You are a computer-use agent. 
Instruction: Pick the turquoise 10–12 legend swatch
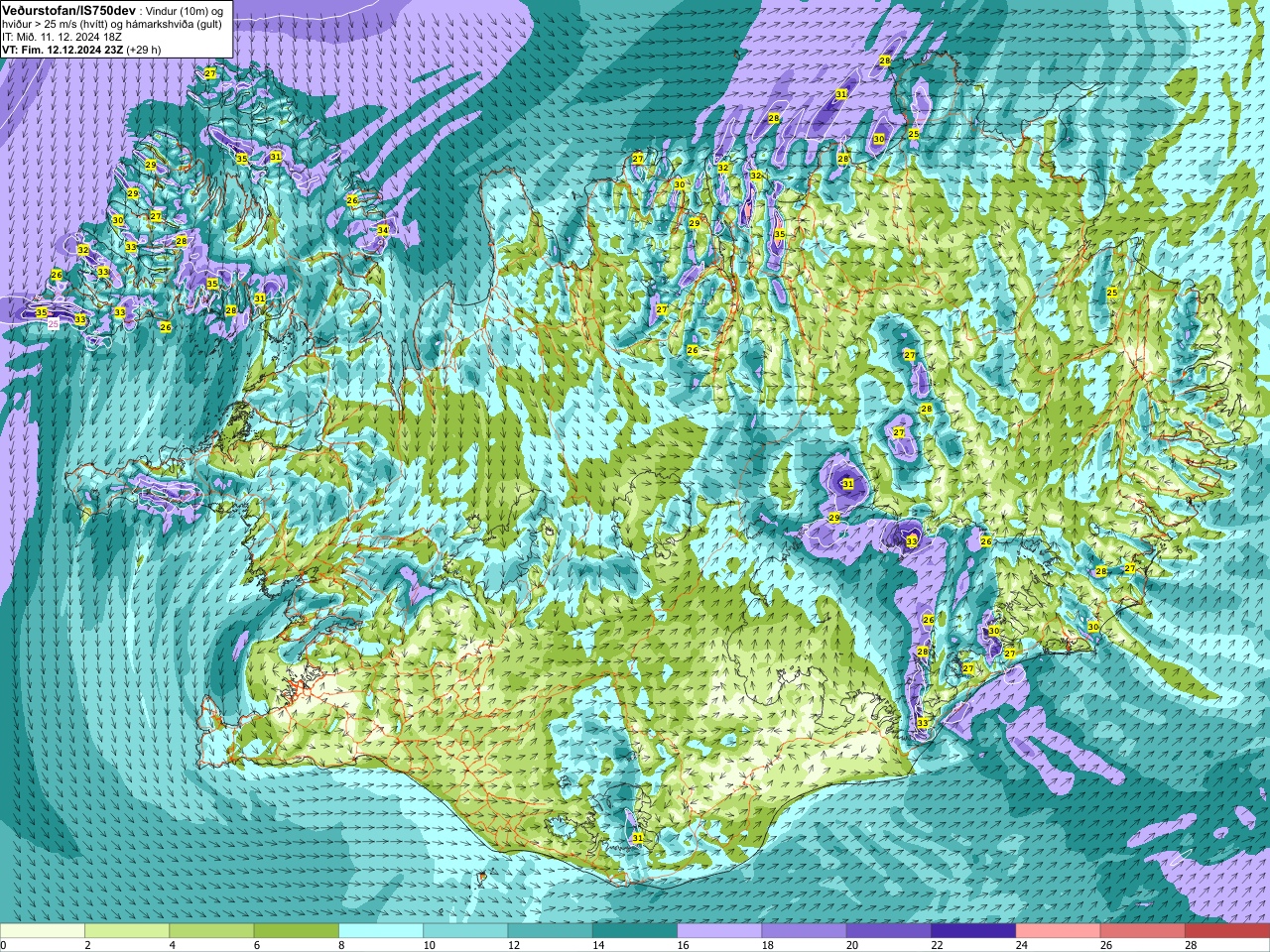pos(465,931)
